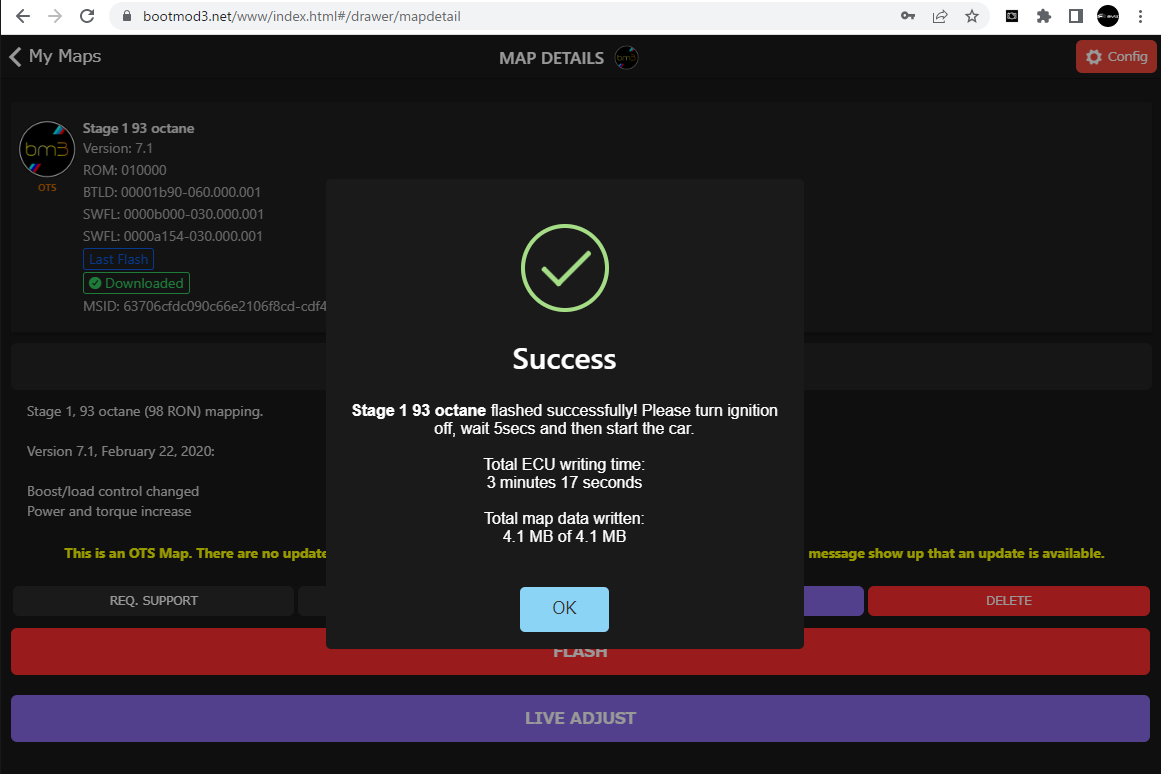
Task: Click the orange OTS label under avatar
Action: click(x=47, y=187)
